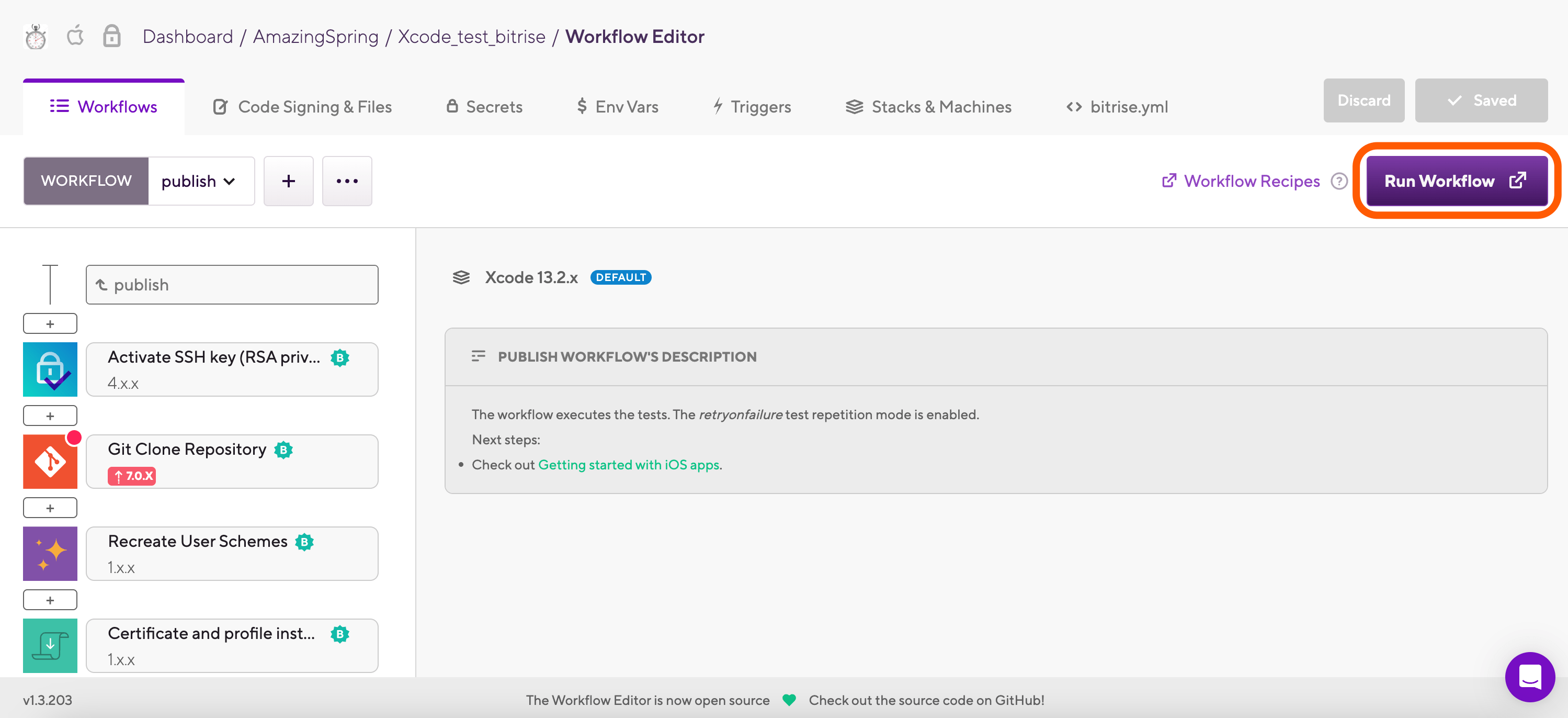Click the Xcode 13.2.x stack icon

click(x=461, y=278)
